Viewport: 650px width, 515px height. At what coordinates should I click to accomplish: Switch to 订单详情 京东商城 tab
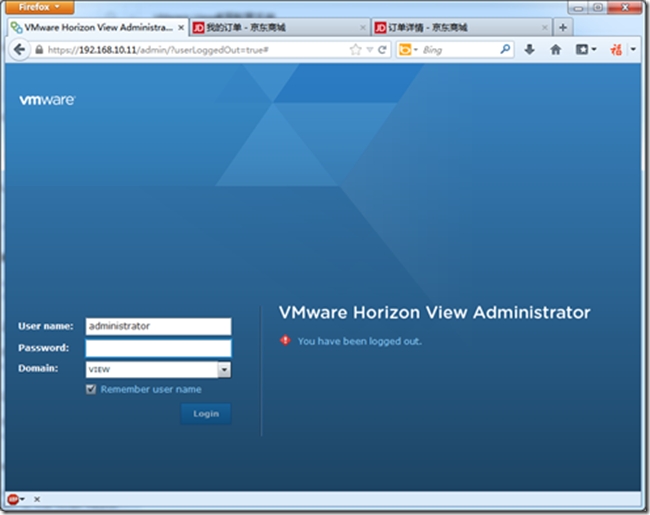tap(462, 27)
